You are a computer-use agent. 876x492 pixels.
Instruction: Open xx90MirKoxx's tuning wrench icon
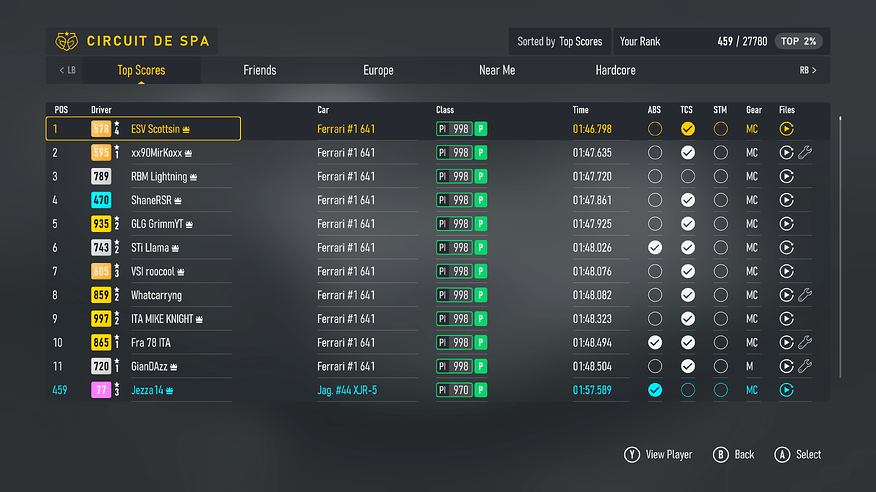pyautogui.click(x=804, y=152)
